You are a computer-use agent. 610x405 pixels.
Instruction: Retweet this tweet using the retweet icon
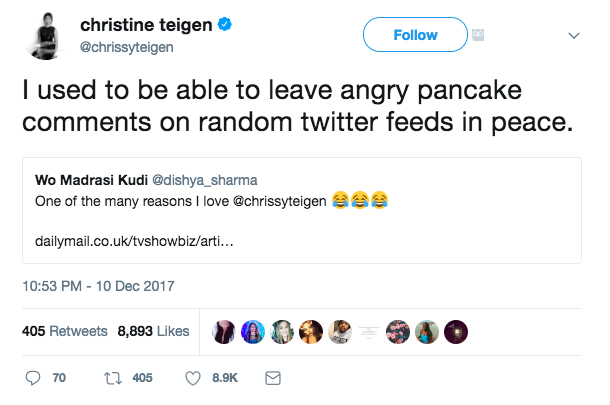(113, 379)
